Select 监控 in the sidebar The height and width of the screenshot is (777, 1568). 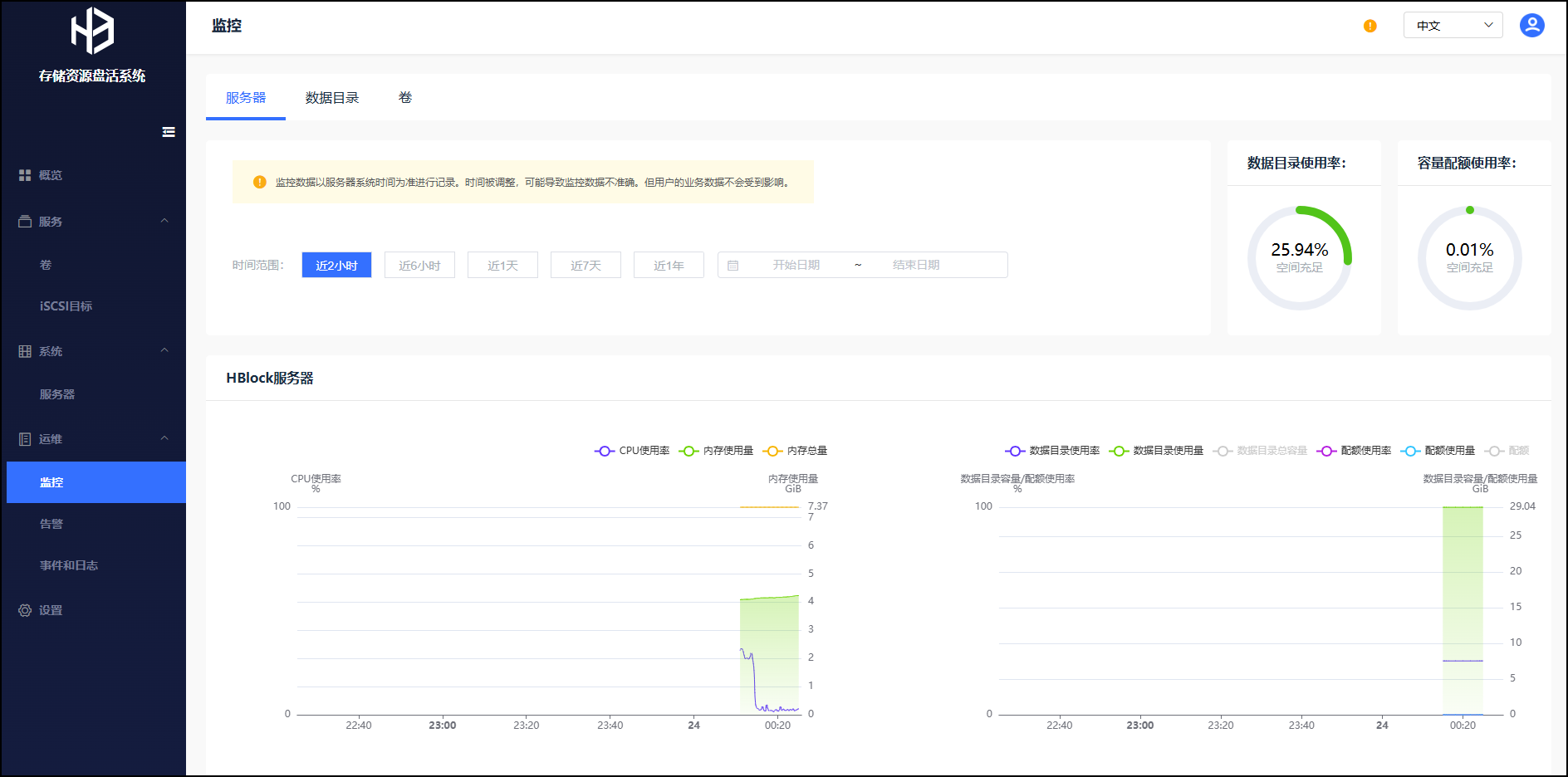(96, 482)
